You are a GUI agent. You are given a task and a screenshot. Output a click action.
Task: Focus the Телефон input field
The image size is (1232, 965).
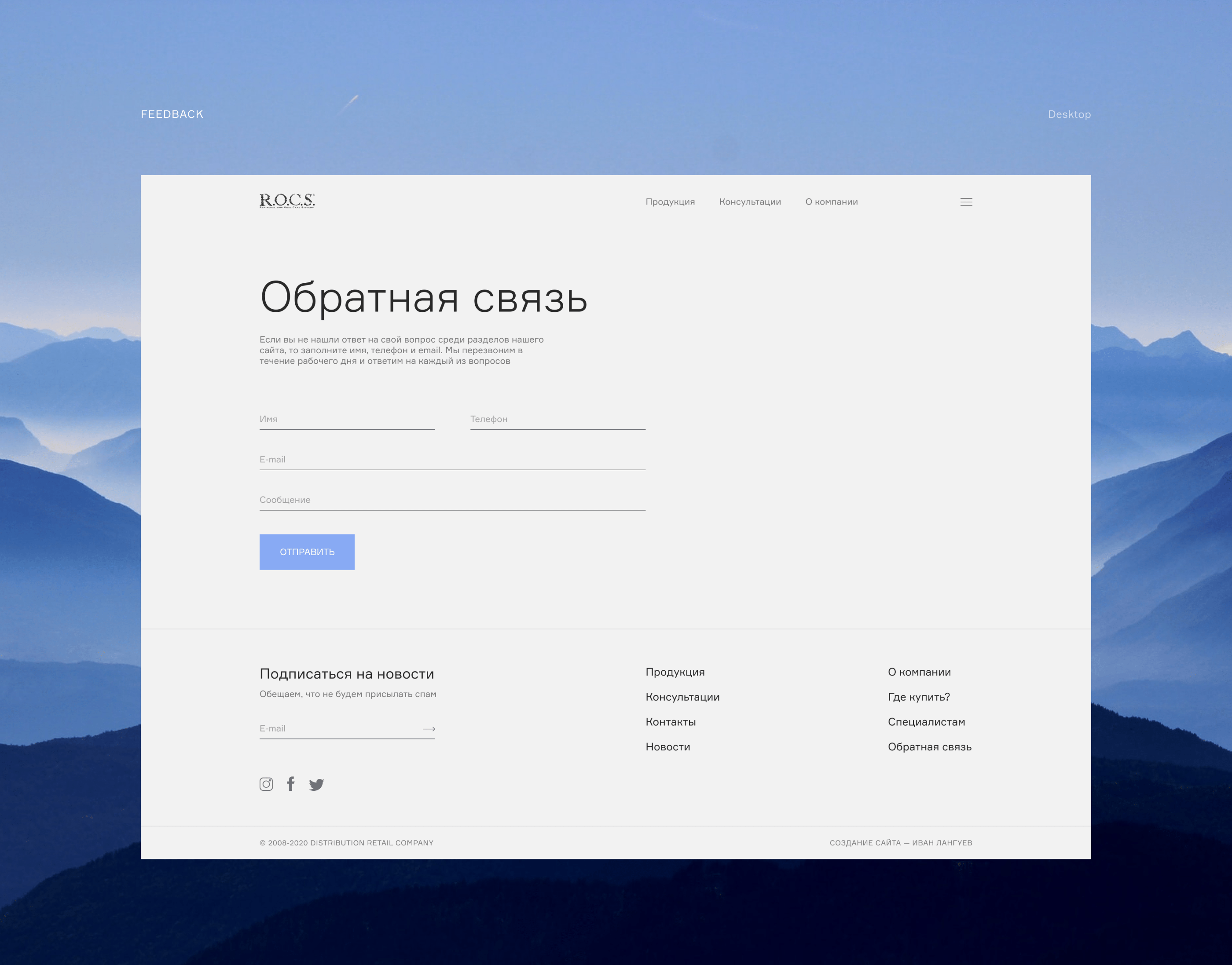pos(557,419)
